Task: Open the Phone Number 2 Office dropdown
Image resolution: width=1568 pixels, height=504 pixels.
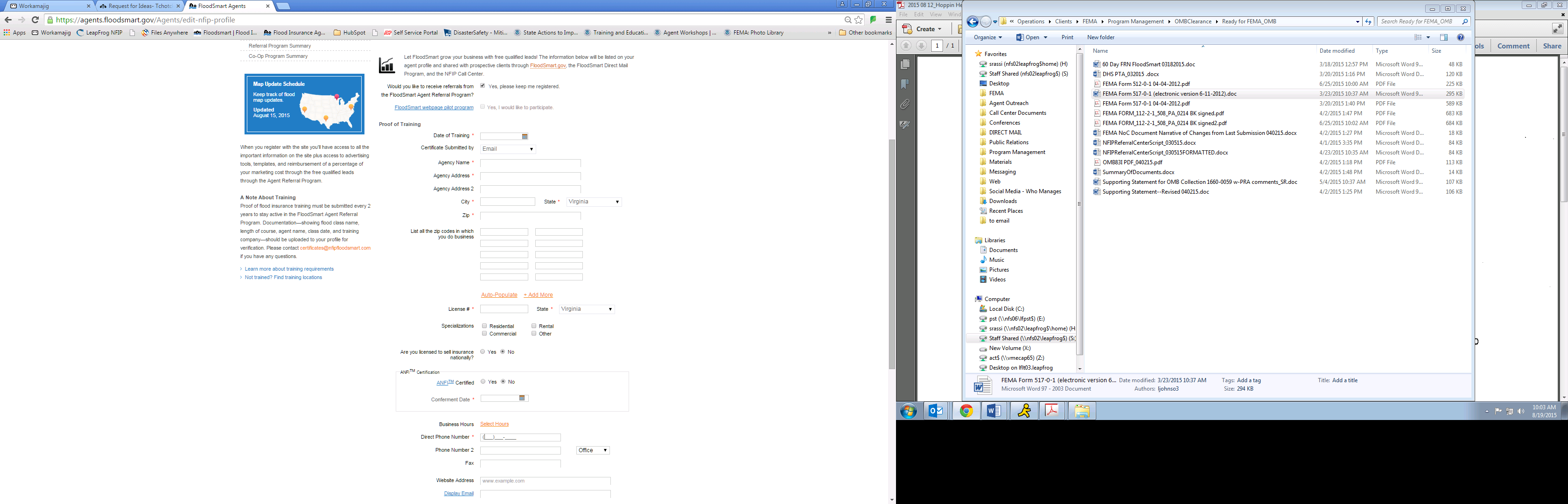Action: (592, 450)
